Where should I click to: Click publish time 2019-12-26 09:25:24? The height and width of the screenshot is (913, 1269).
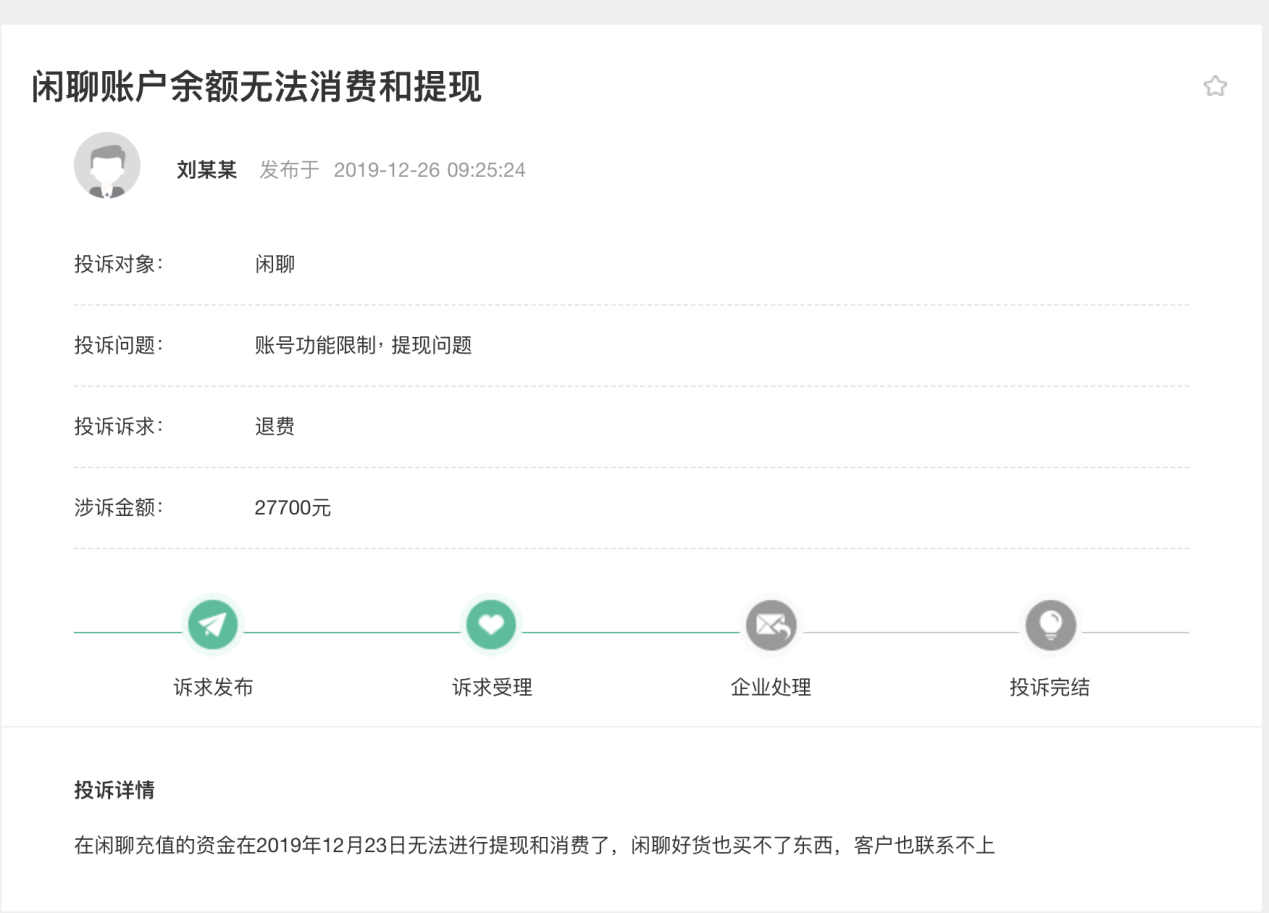click(x=430, y=170)
